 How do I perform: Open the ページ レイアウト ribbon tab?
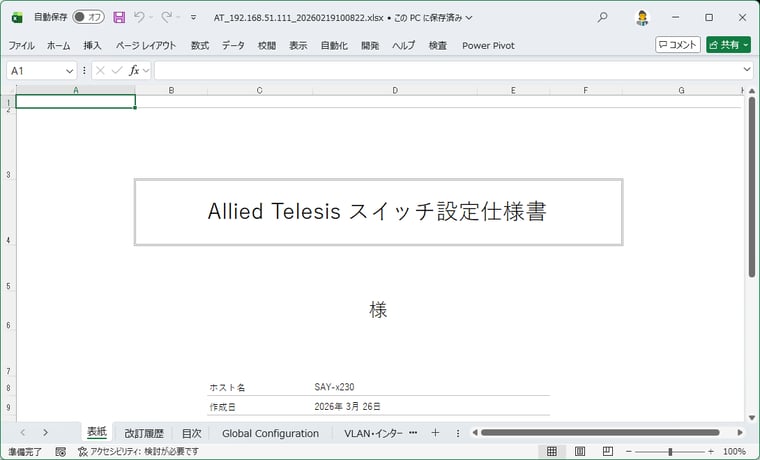(145, 46)
